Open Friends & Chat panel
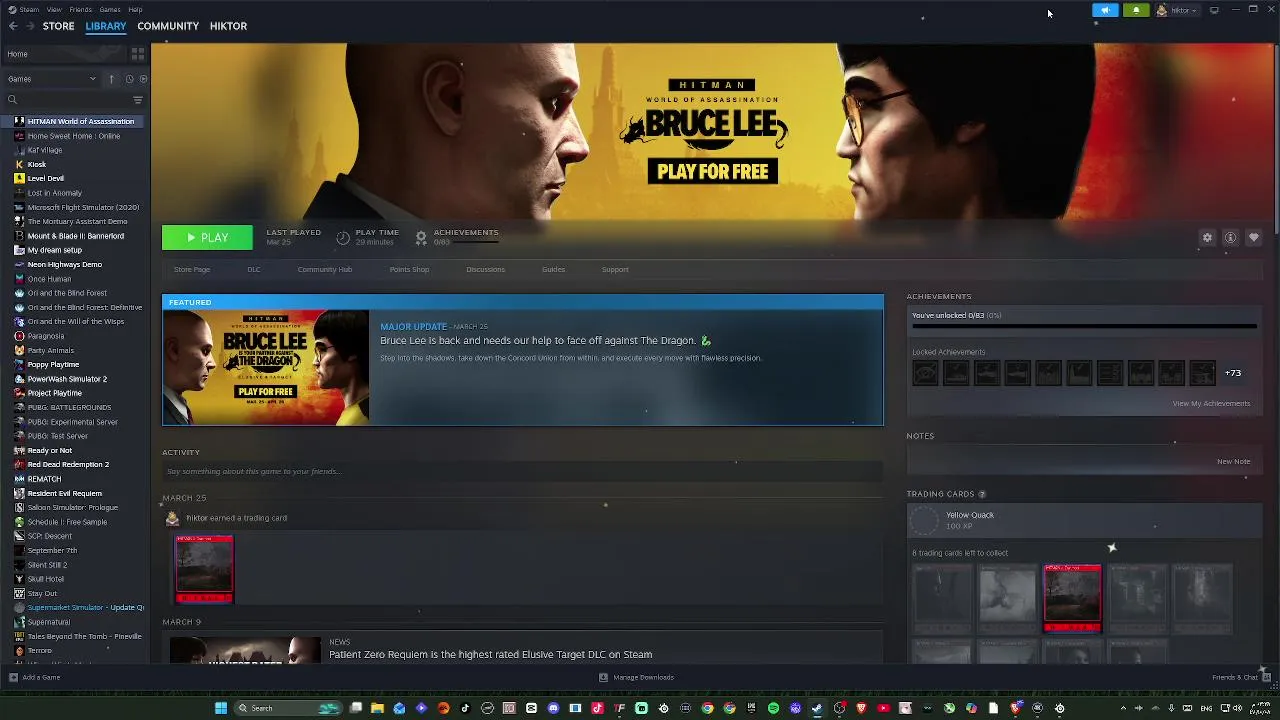 [1241, 677]
